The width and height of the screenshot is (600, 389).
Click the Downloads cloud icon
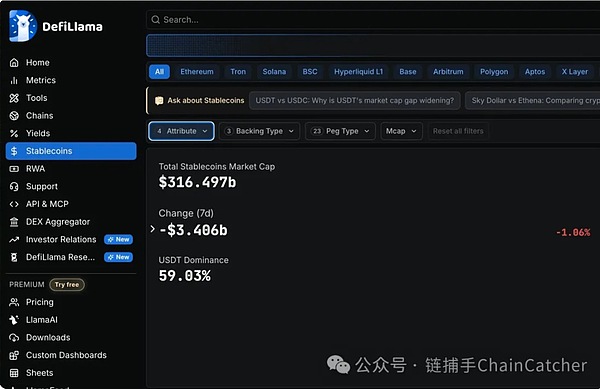14,337
